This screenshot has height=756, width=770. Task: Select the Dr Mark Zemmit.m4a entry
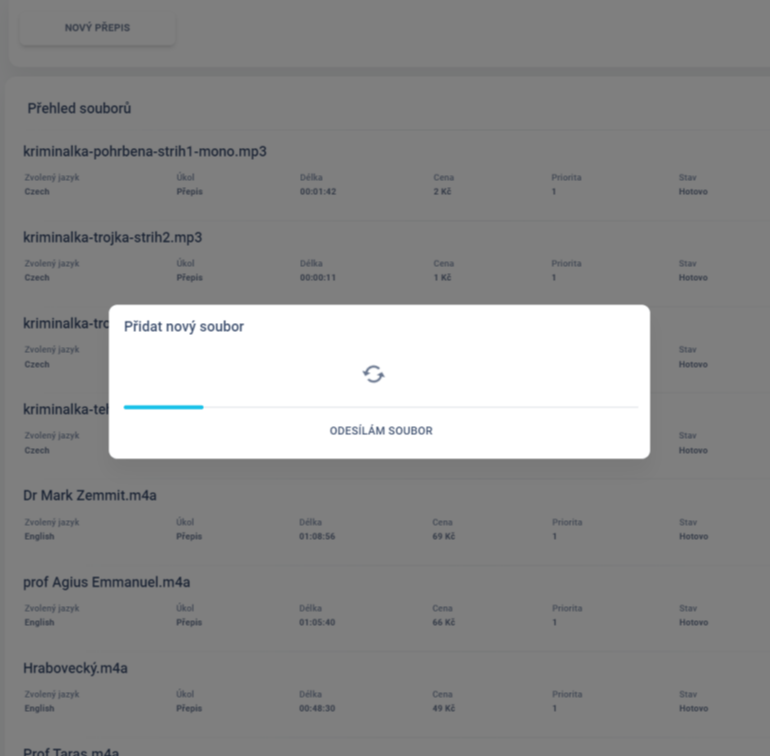click(90, 495)
